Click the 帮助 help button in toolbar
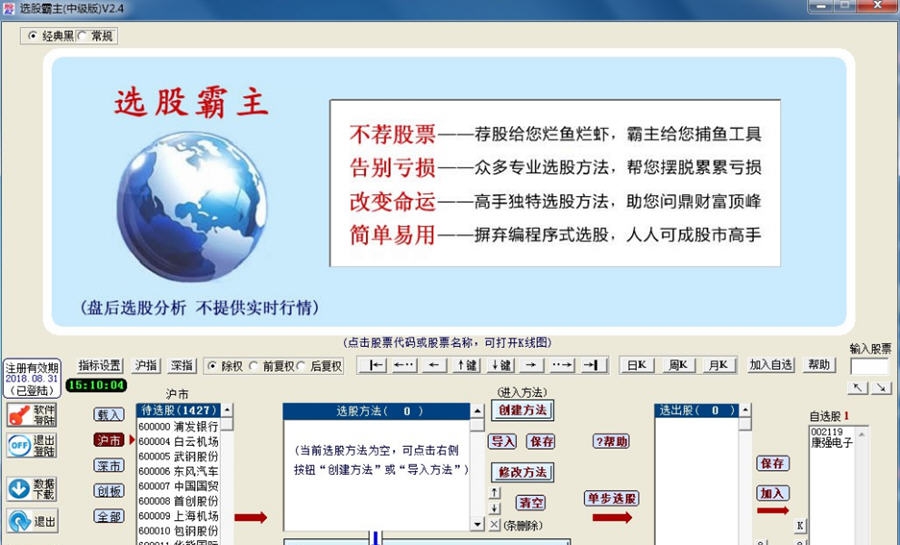This screenshot has width=900, height=545. [x=819, y=365]
